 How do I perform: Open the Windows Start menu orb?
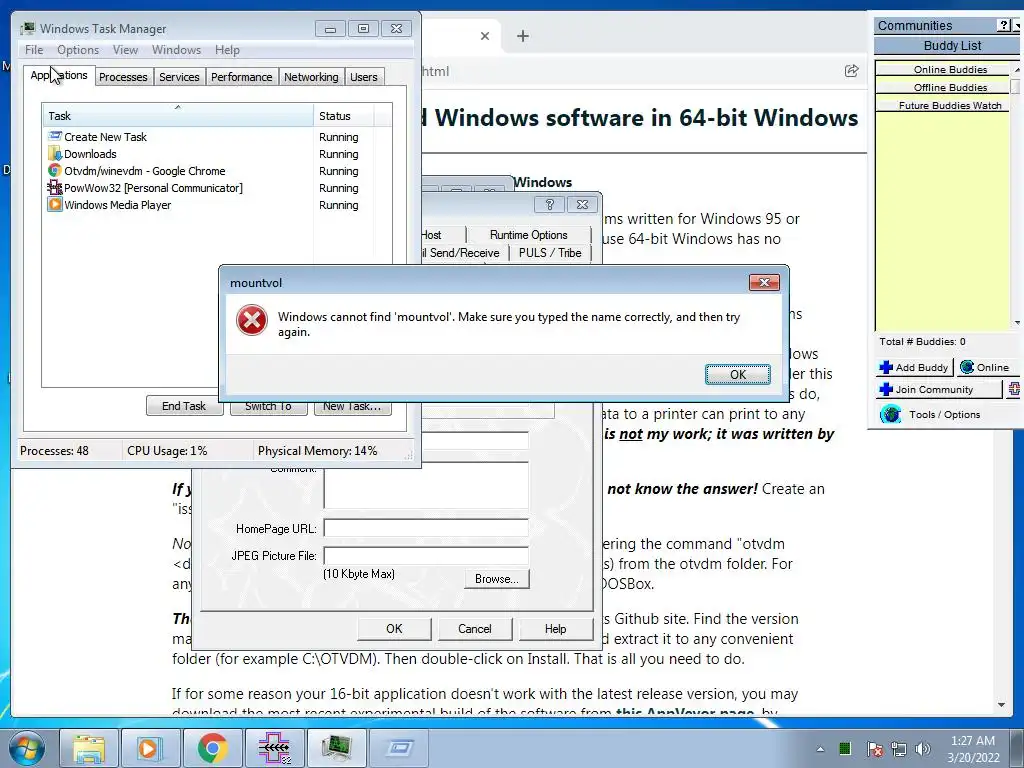point(26,748)
